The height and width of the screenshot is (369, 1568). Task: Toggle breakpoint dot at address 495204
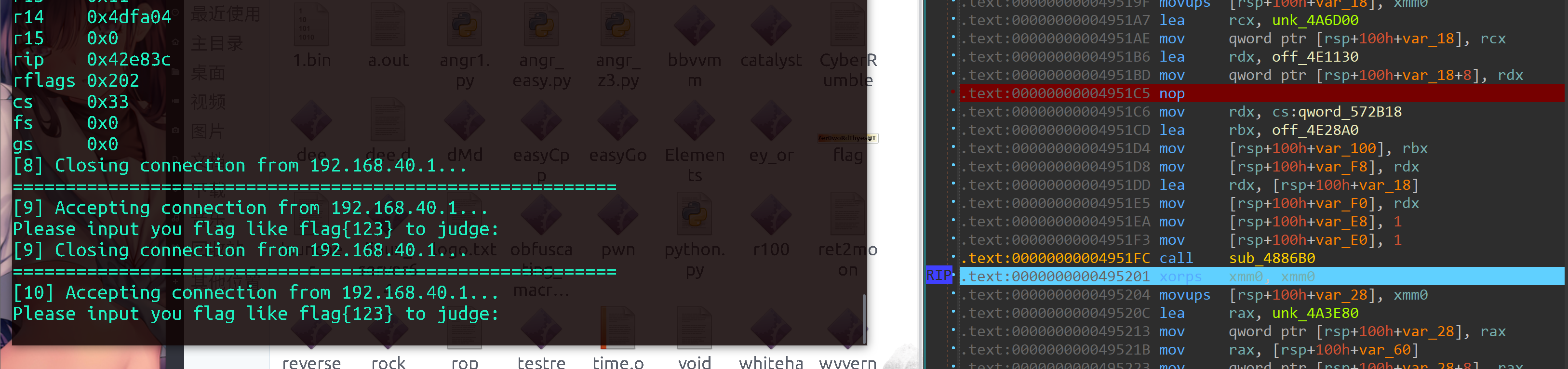(x=953, y=294)
